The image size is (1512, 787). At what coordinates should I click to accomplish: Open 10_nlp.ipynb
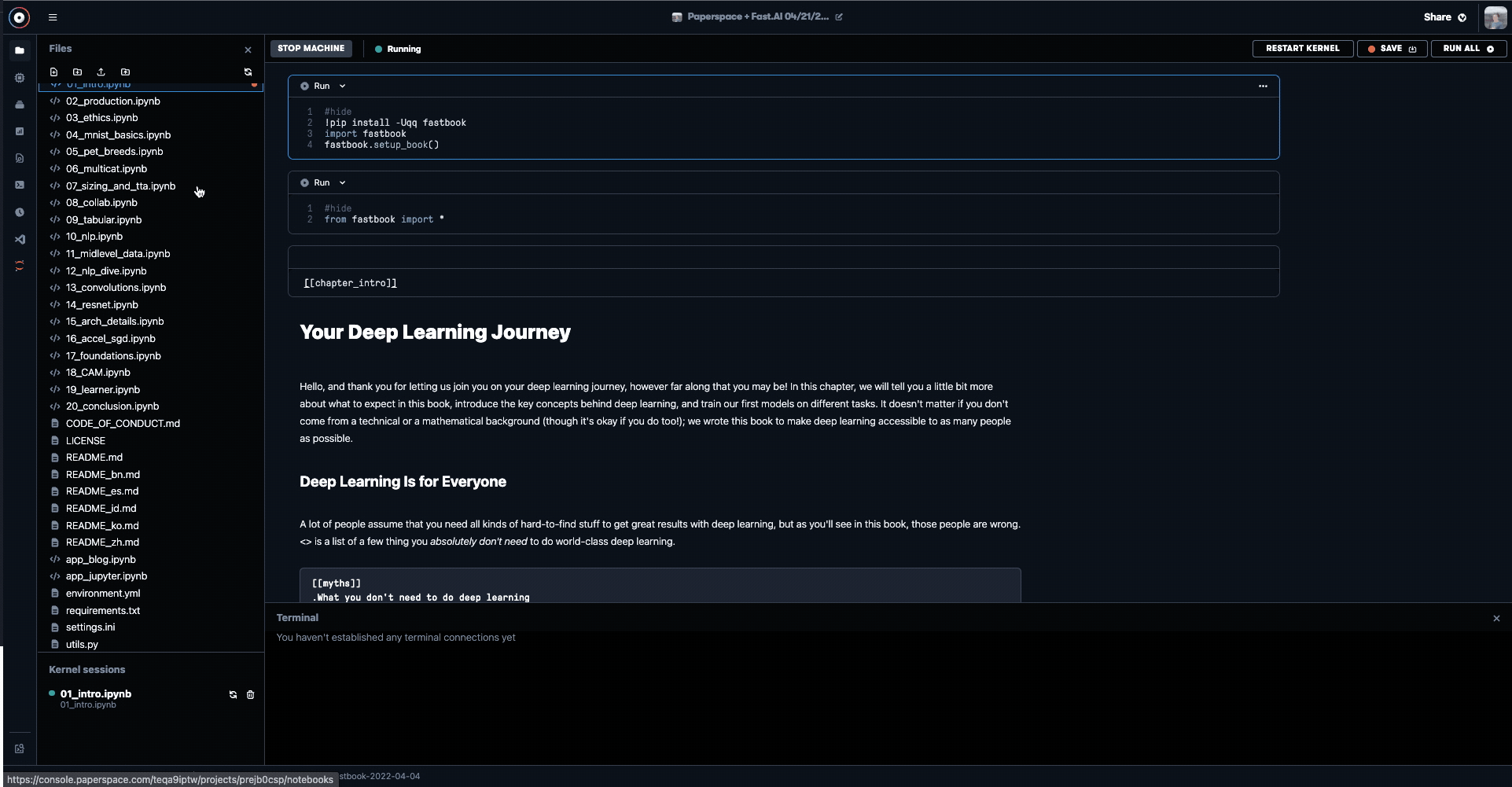(94, 237)
